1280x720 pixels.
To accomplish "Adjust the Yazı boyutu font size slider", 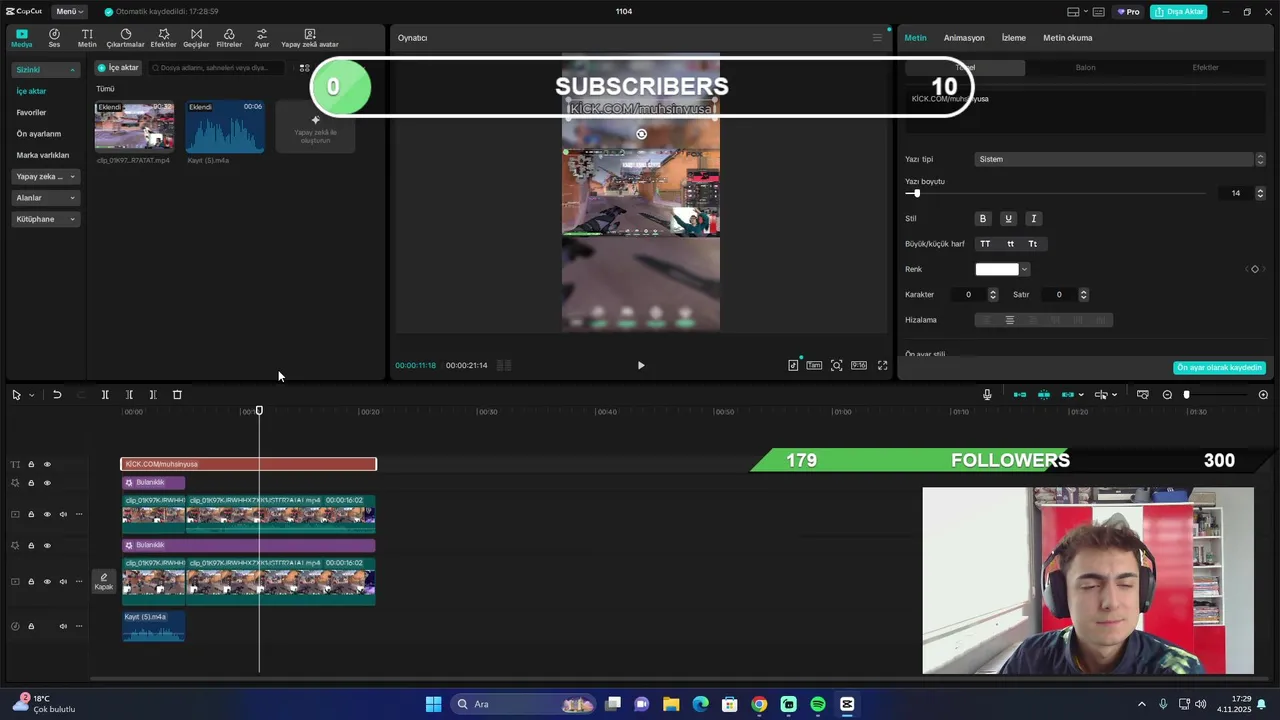I will coord(916,193).
